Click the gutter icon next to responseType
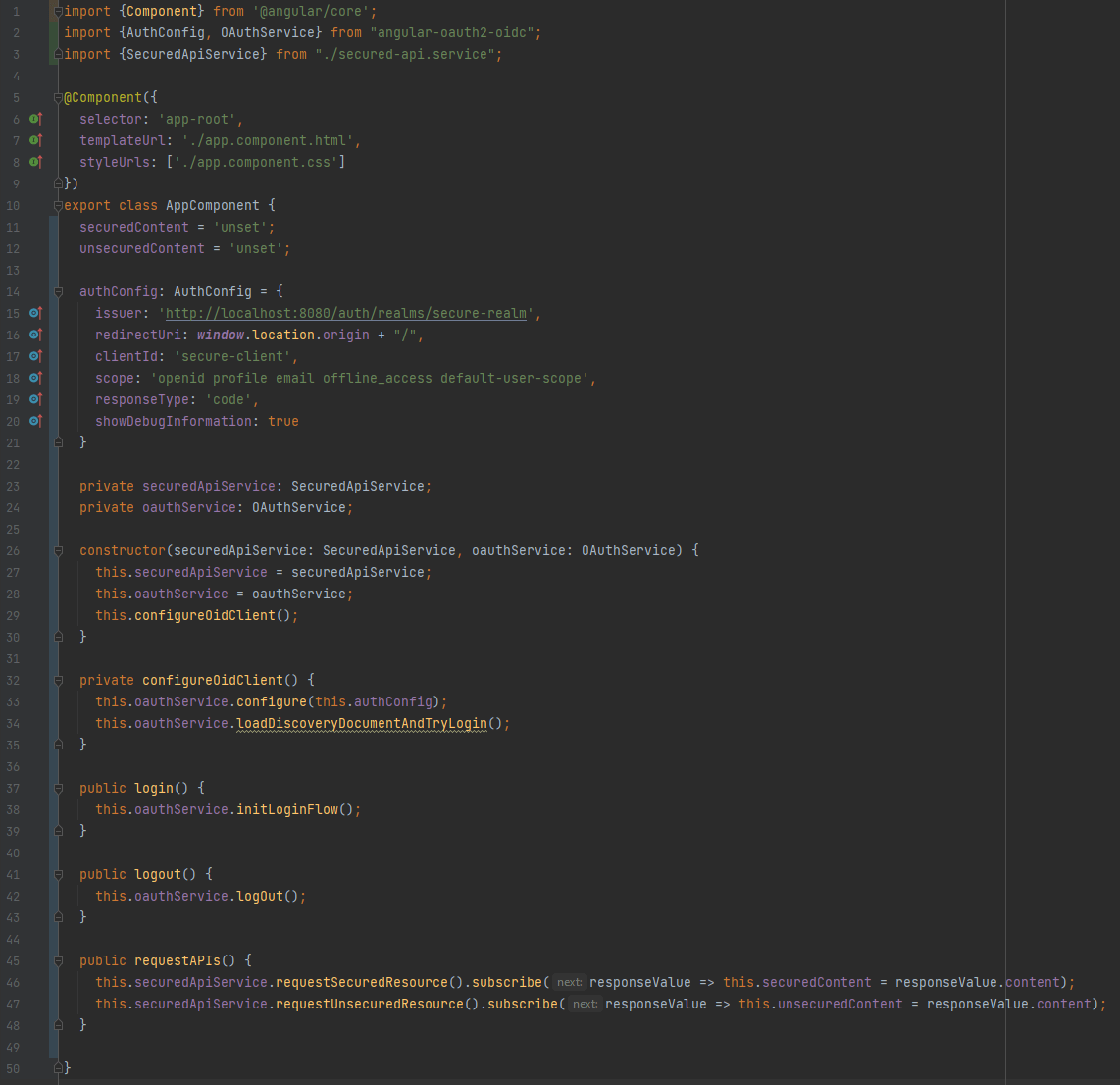The height and width of the screenshot is (1085, 1120). click(x=35, y=399)
